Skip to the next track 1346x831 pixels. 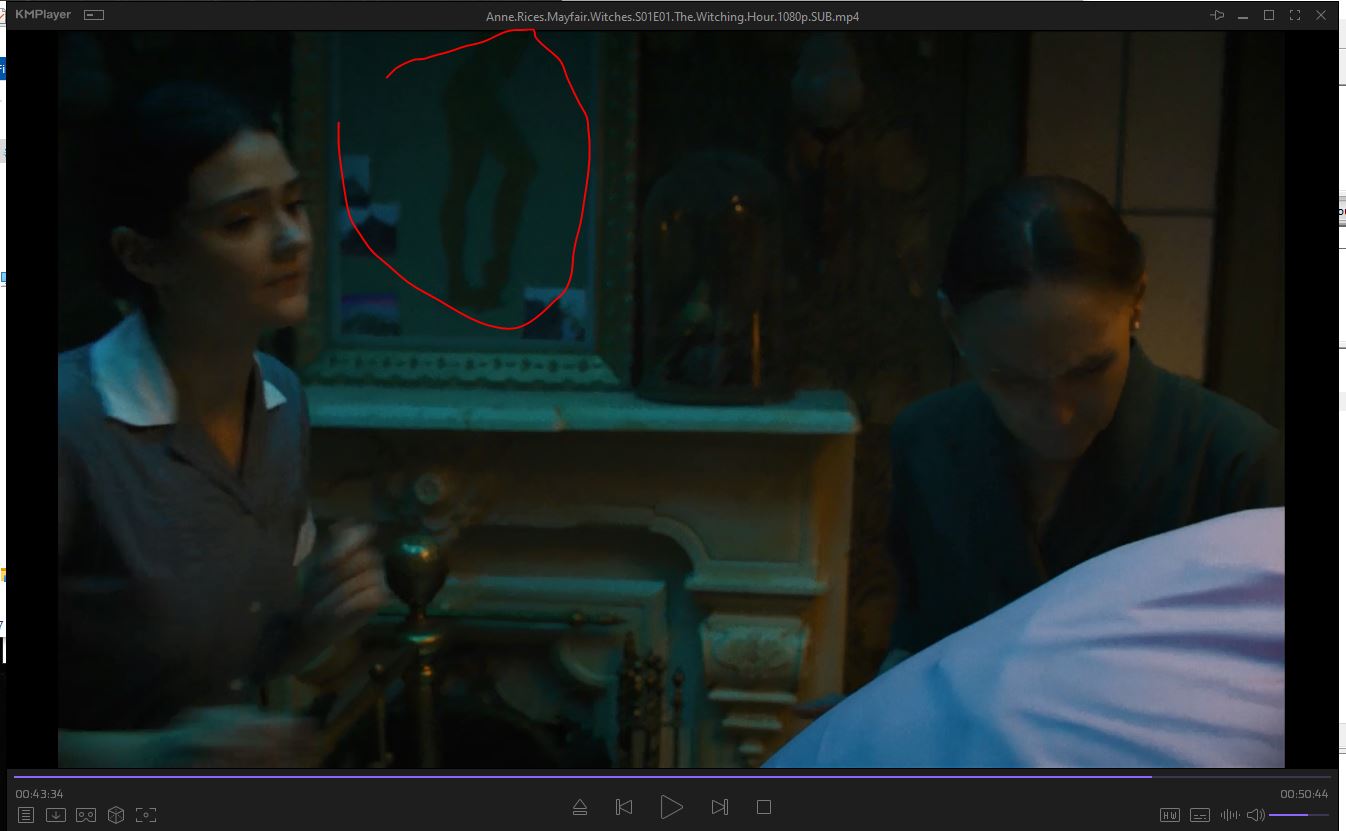click(719, 807)
